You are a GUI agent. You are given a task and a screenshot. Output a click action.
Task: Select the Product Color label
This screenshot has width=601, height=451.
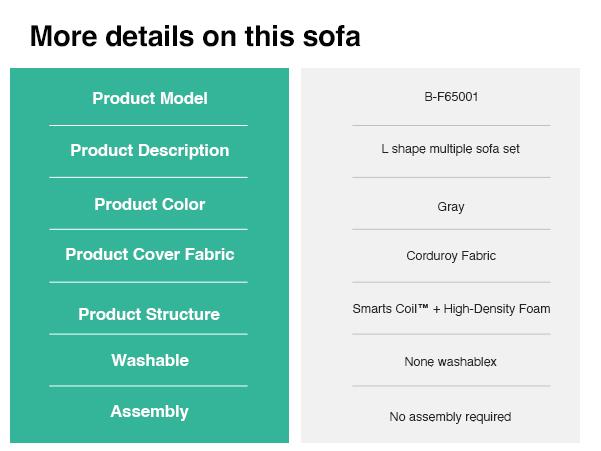pos(150,204)
